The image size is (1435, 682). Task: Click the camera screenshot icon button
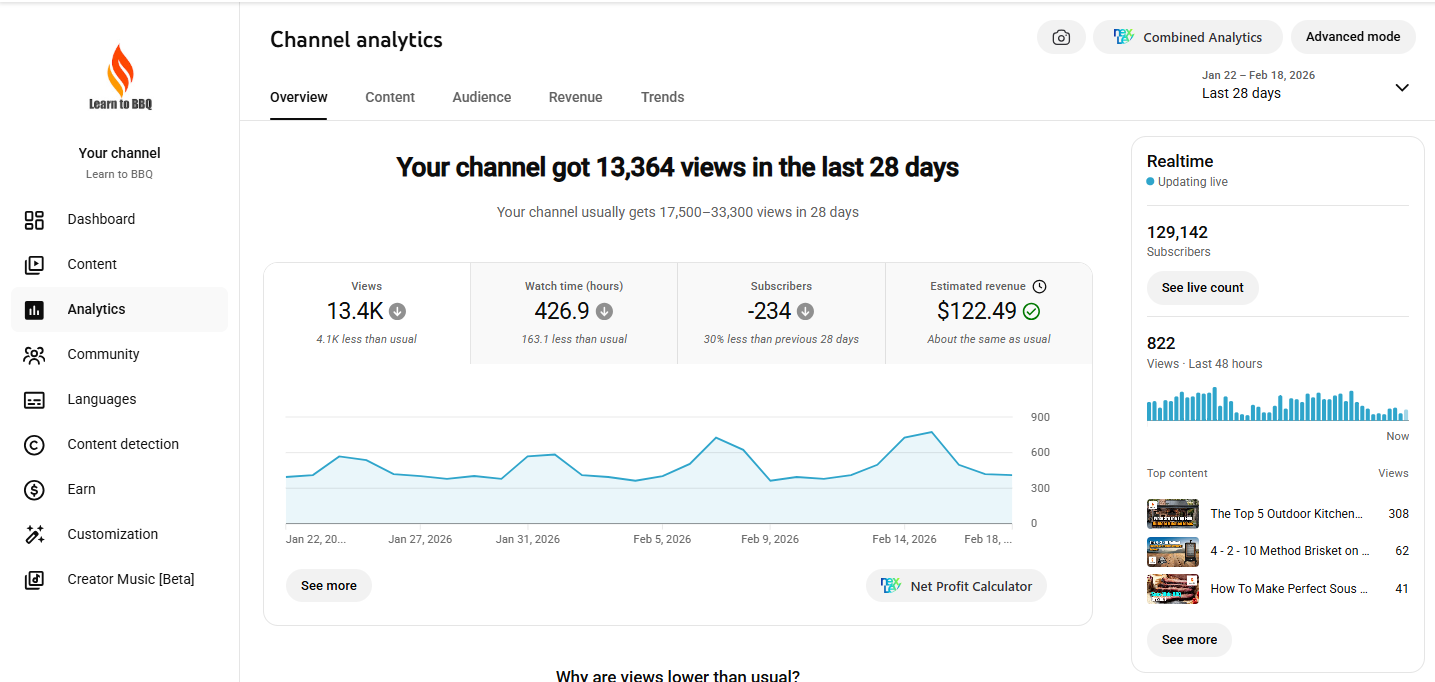click(1061, 37)
